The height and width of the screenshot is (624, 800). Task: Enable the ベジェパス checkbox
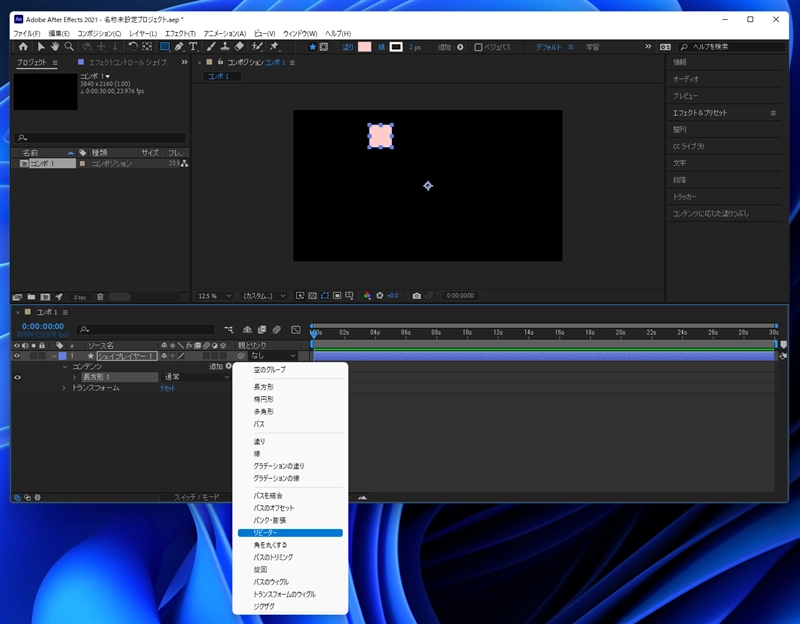point(479,47)
